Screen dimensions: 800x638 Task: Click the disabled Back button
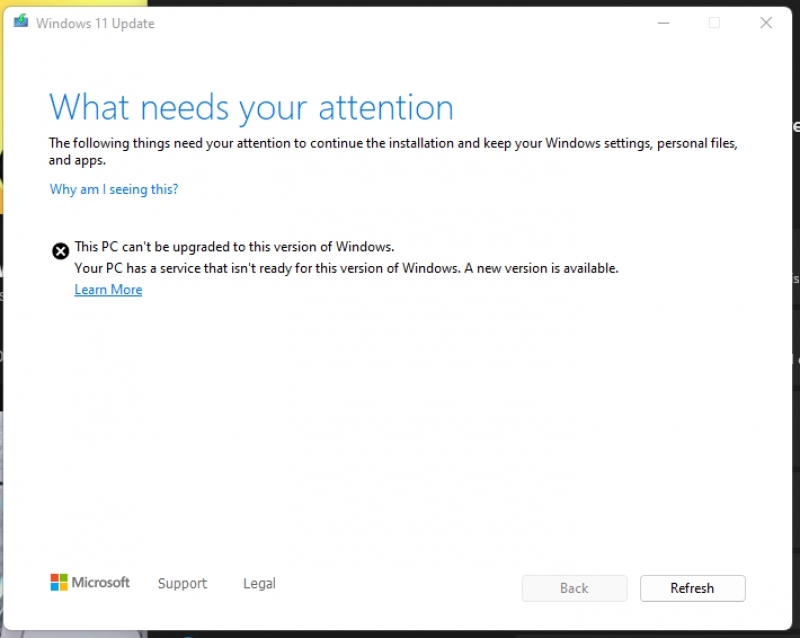(x=574, y=588)
